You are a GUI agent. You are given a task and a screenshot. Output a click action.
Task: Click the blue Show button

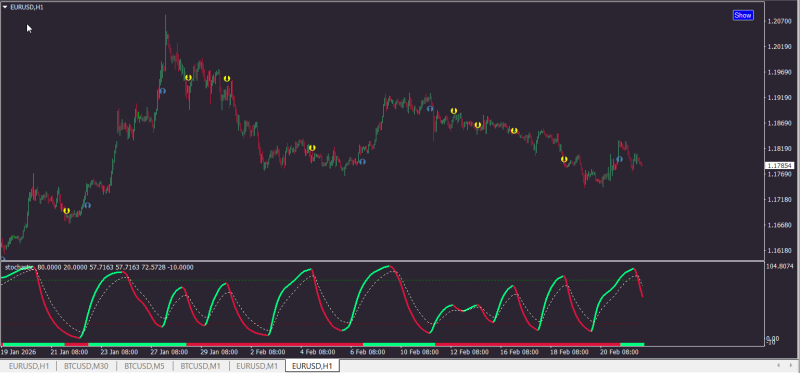[x=742, y=15]
